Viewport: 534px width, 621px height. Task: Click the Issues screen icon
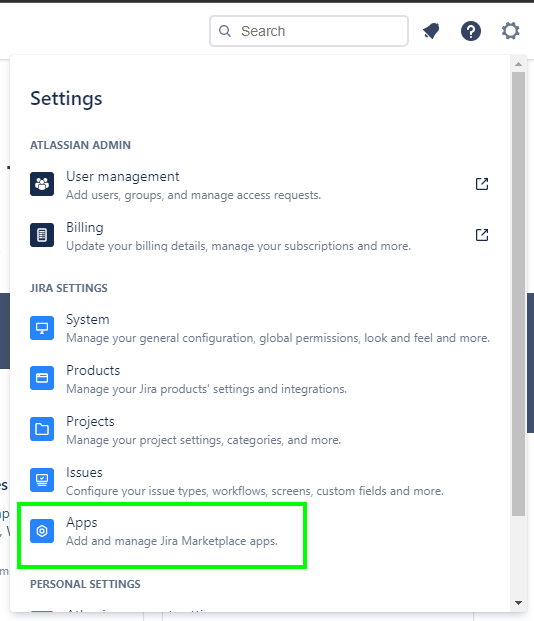(x=42, y=480)
